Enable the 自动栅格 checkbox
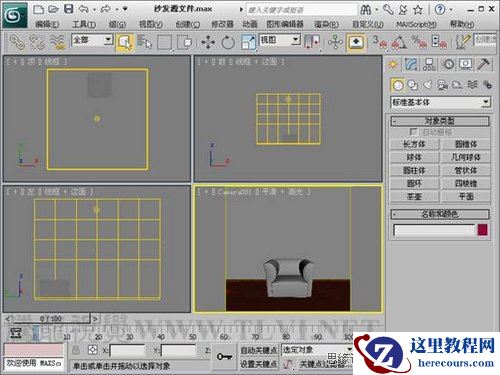 point(413,132)
